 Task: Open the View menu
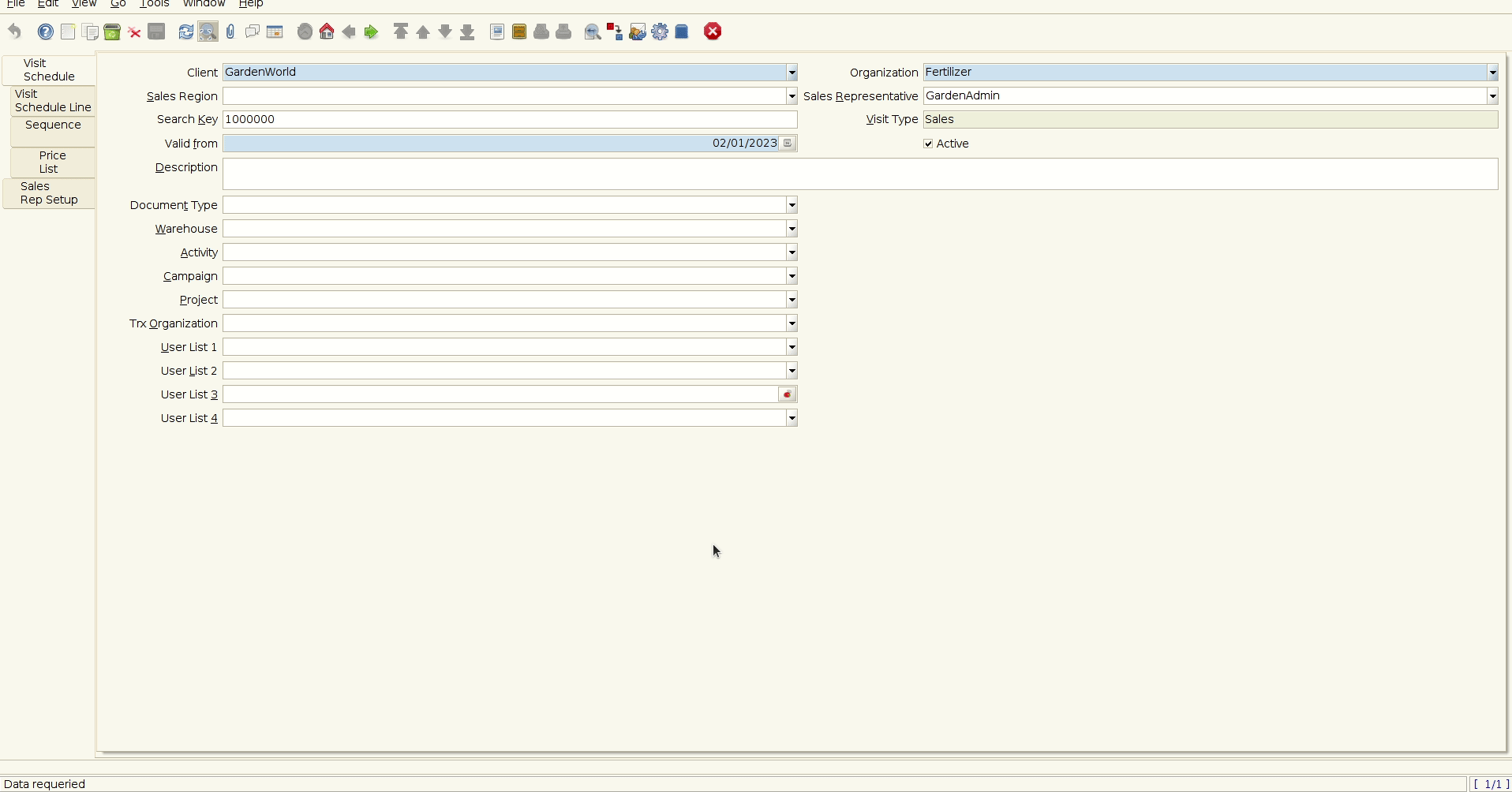(84, 4)
